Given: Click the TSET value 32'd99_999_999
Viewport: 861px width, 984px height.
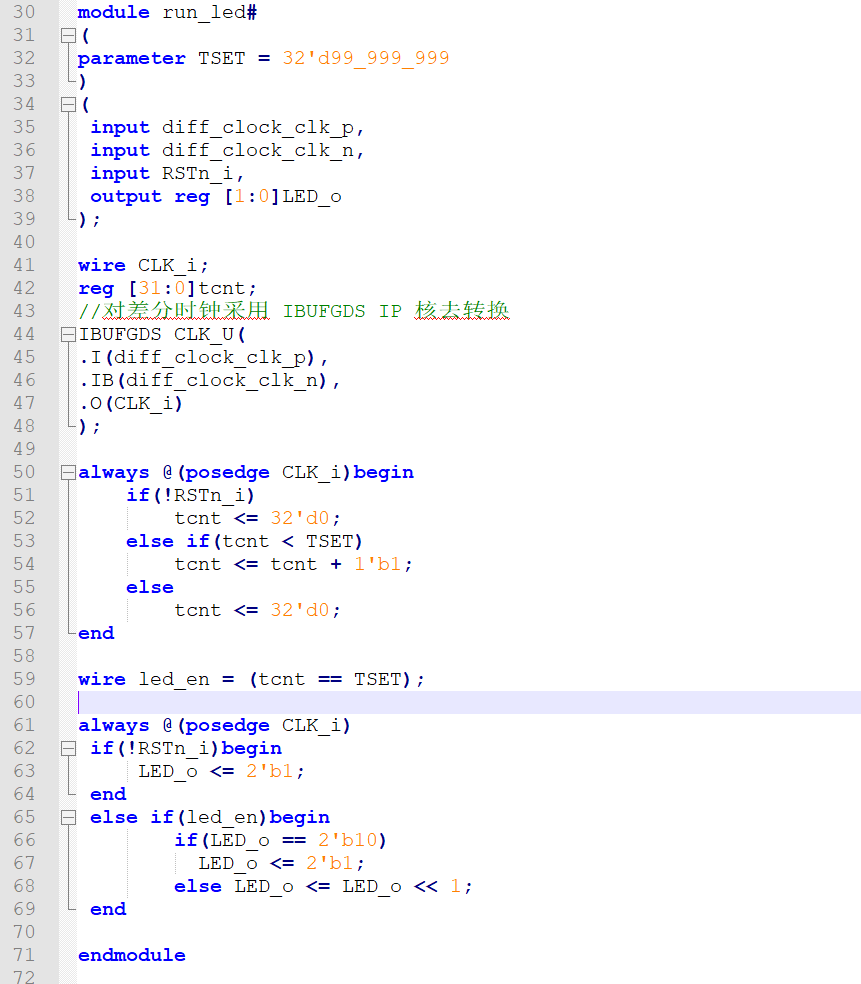Looking at the screenshot, I should coord(365,58).
